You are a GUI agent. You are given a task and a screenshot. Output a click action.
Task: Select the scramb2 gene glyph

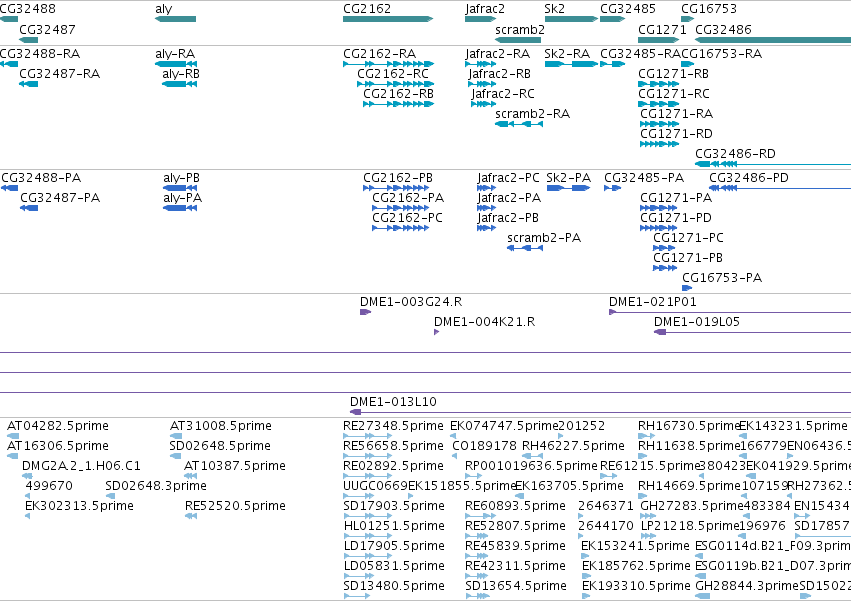coord(518,40)
